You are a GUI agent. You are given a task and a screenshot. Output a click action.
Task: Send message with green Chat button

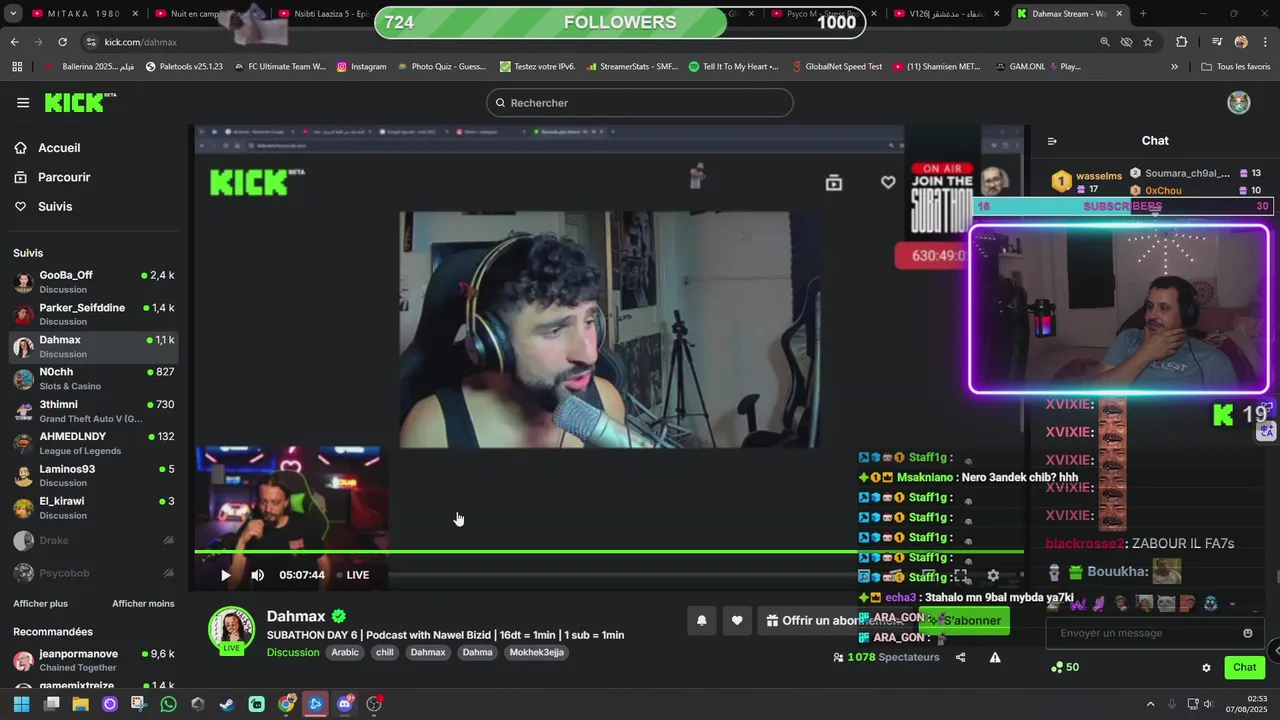point(1245,667)
